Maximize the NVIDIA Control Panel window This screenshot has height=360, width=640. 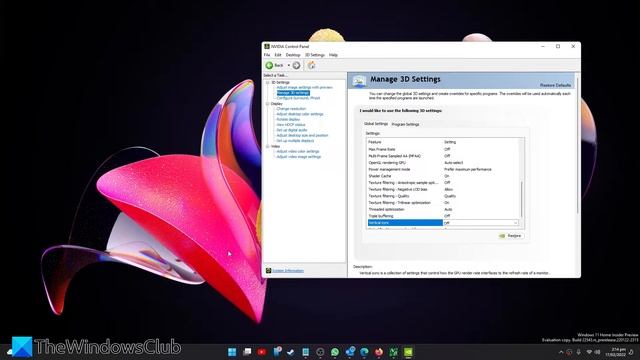click(x=558, y=47)
